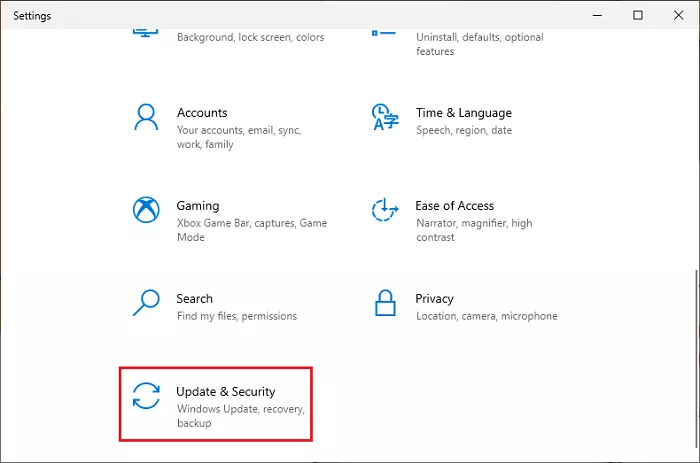700x463 pixels.
Task: Click 'Background, lock screen, colors' text
Action: pyautogui.click(x=250, y=37)
